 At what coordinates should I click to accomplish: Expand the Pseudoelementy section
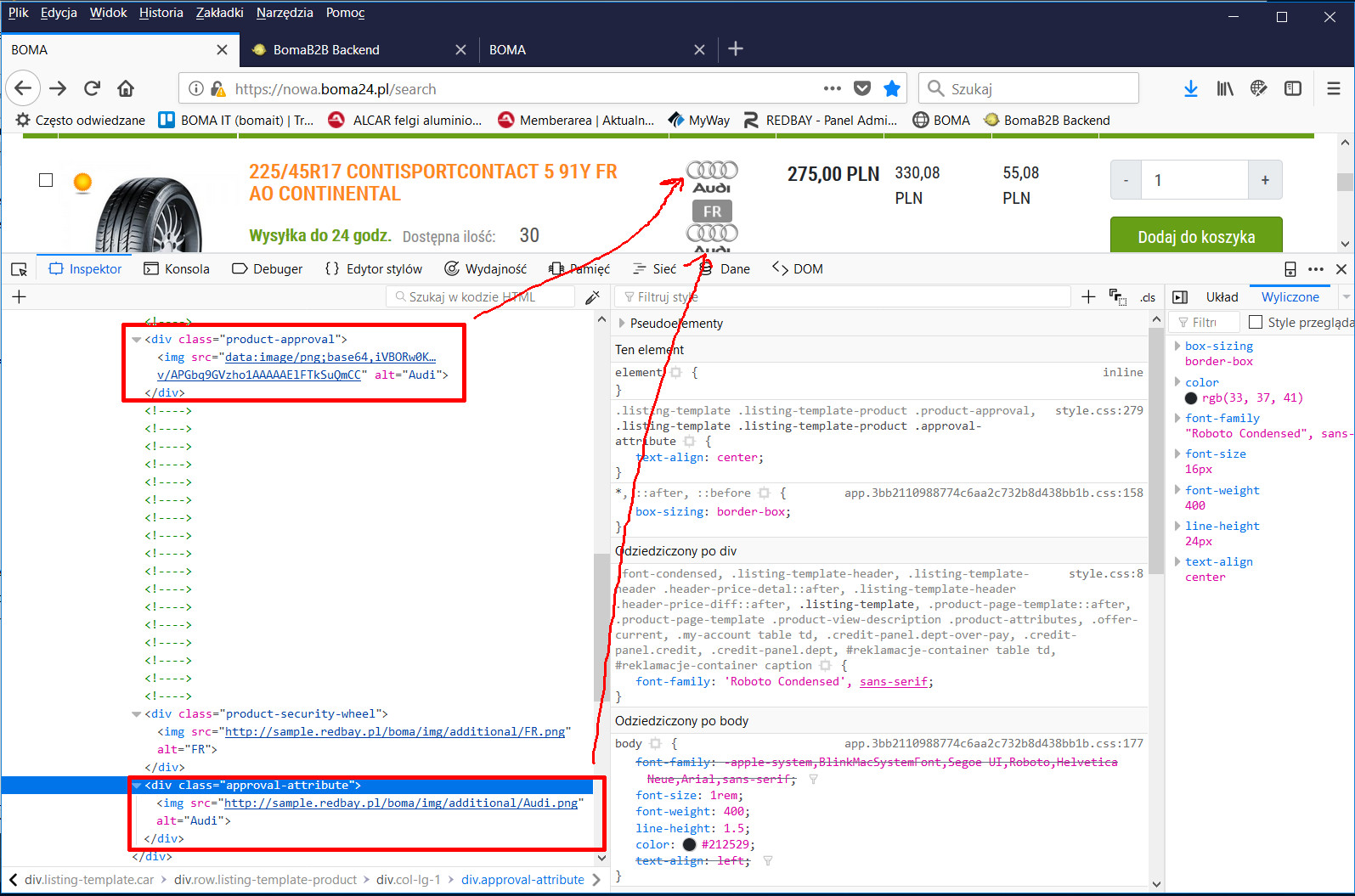622,324
